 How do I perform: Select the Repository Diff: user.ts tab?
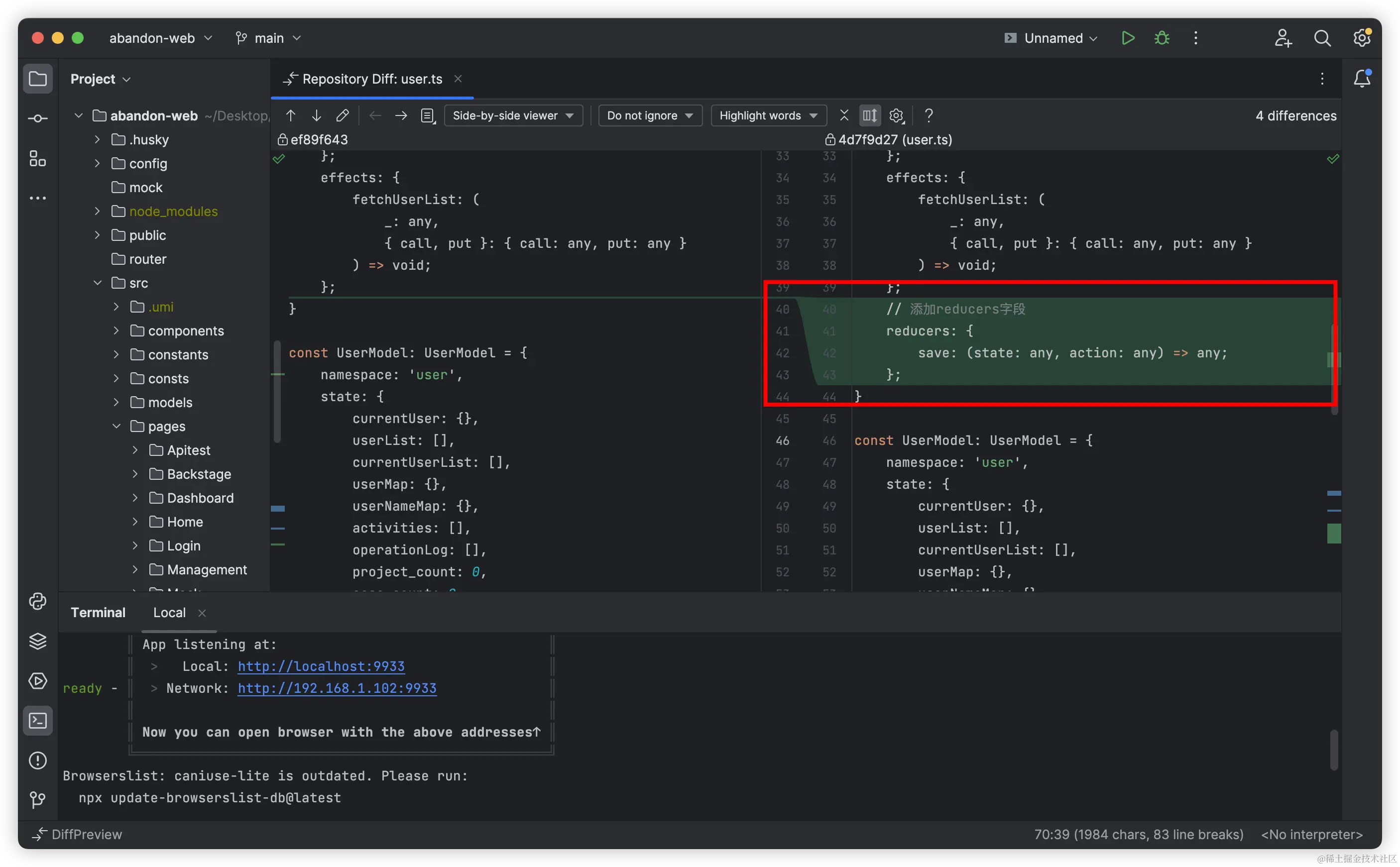pyautogui.click(x=371, y=79)
